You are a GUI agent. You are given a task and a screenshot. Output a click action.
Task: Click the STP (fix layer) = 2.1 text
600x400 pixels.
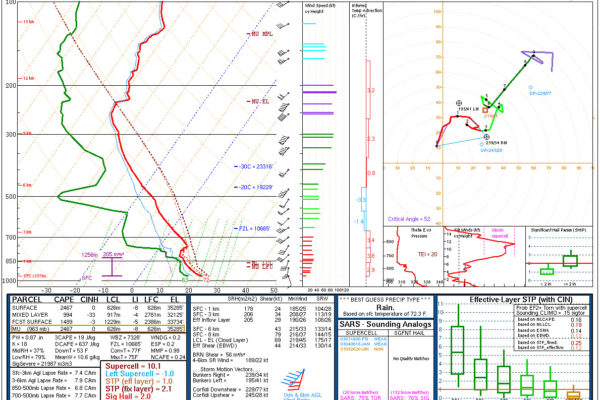(x=139, y=389)
